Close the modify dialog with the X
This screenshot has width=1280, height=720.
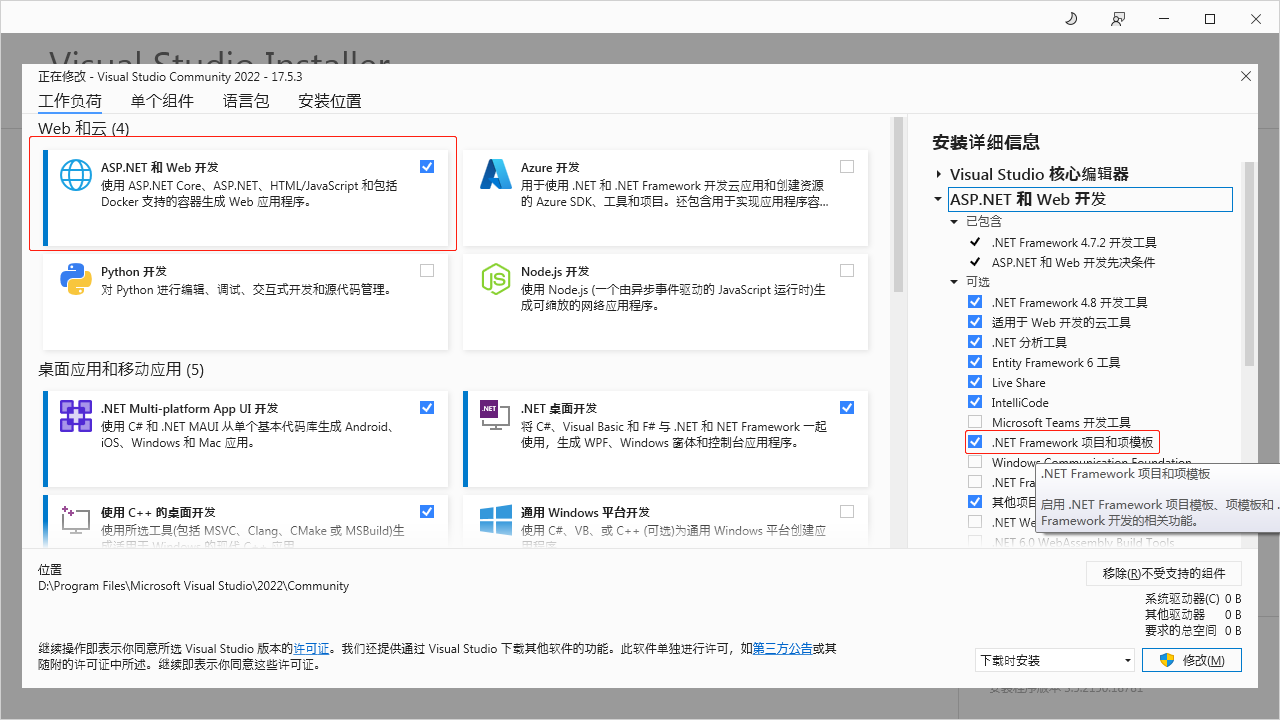click(1246, 76)
